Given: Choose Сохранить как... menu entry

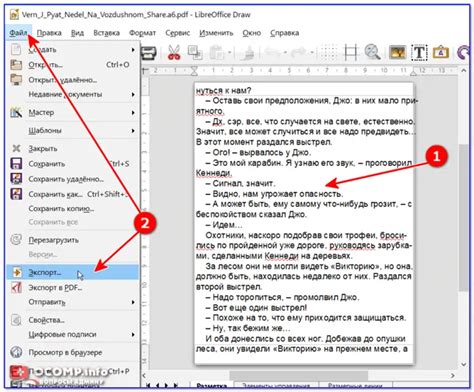Looking at the screenshot, I should 72,194.
